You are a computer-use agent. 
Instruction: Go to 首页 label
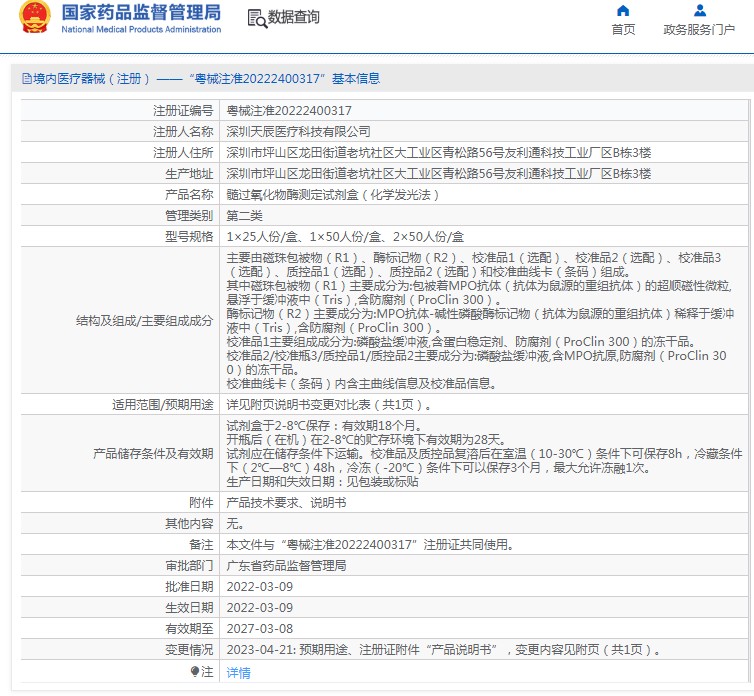(x=623, y=30)
